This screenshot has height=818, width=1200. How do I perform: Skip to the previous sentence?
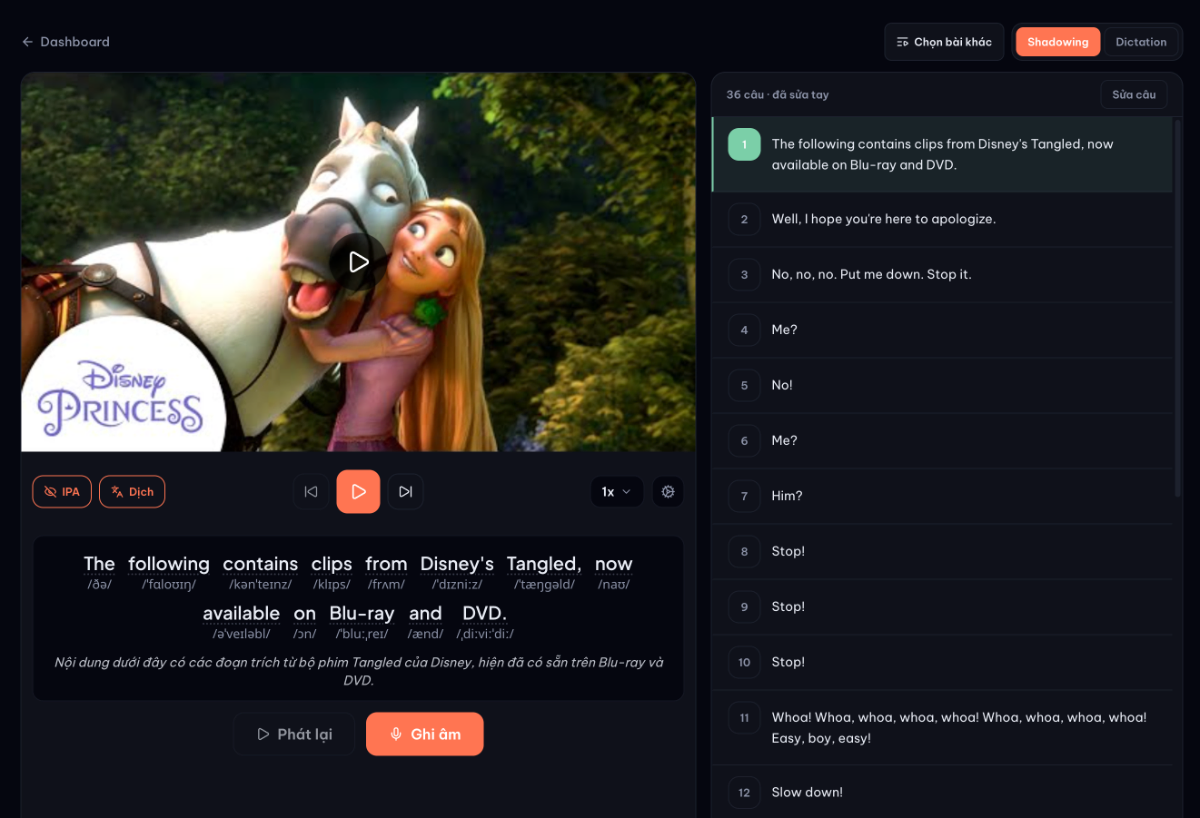point(311,492)
